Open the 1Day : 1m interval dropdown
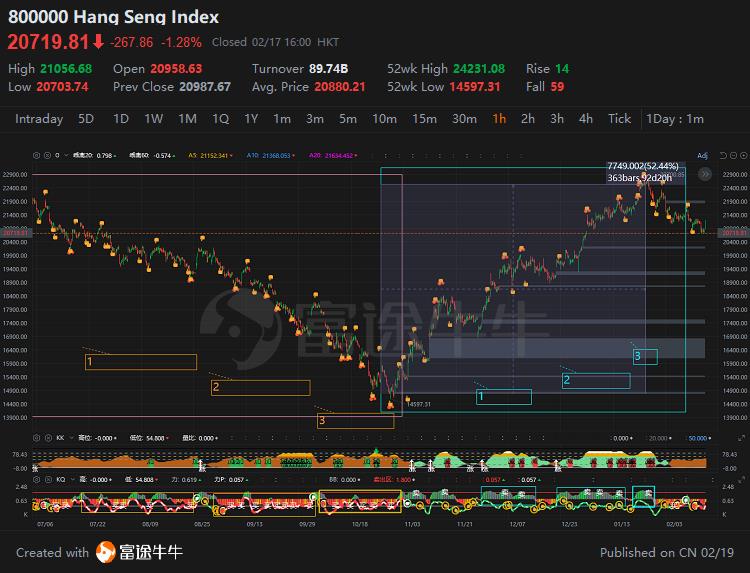The width and height of the screenshot is (750, 573). [674, 119]
